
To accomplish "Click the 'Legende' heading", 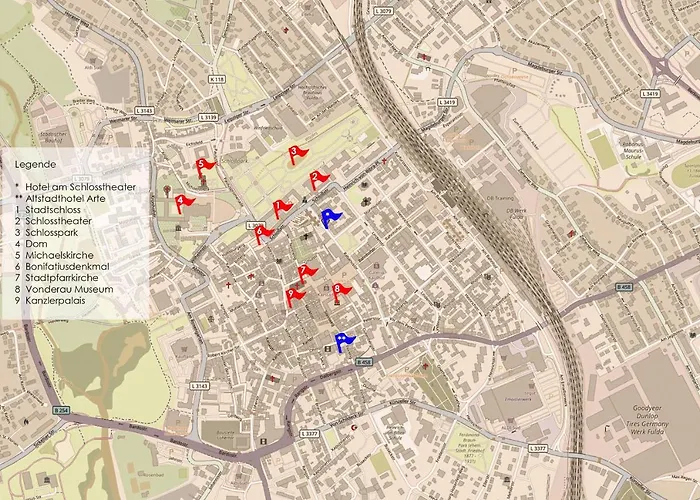I will click(x=35, y=162).
